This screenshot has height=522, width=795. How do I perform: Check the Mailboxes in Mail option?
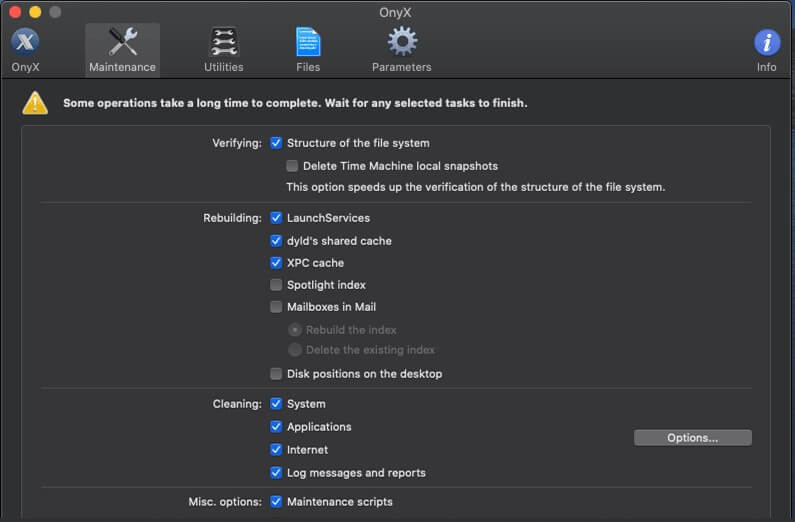pos(277,307)
